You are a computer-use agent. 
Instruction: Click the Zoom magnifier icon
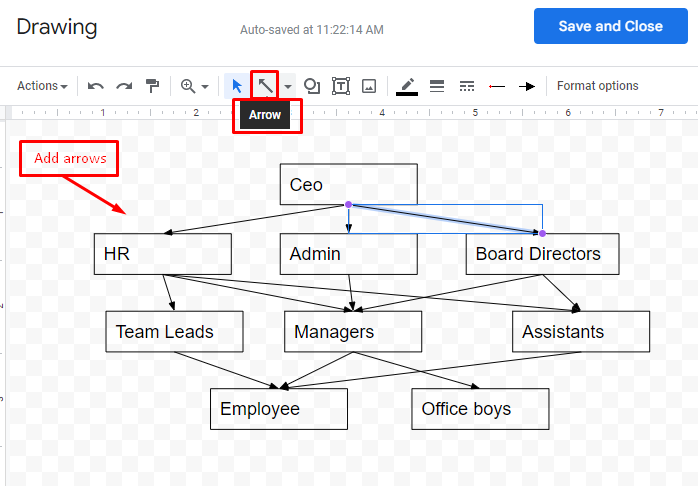(188, 86)
